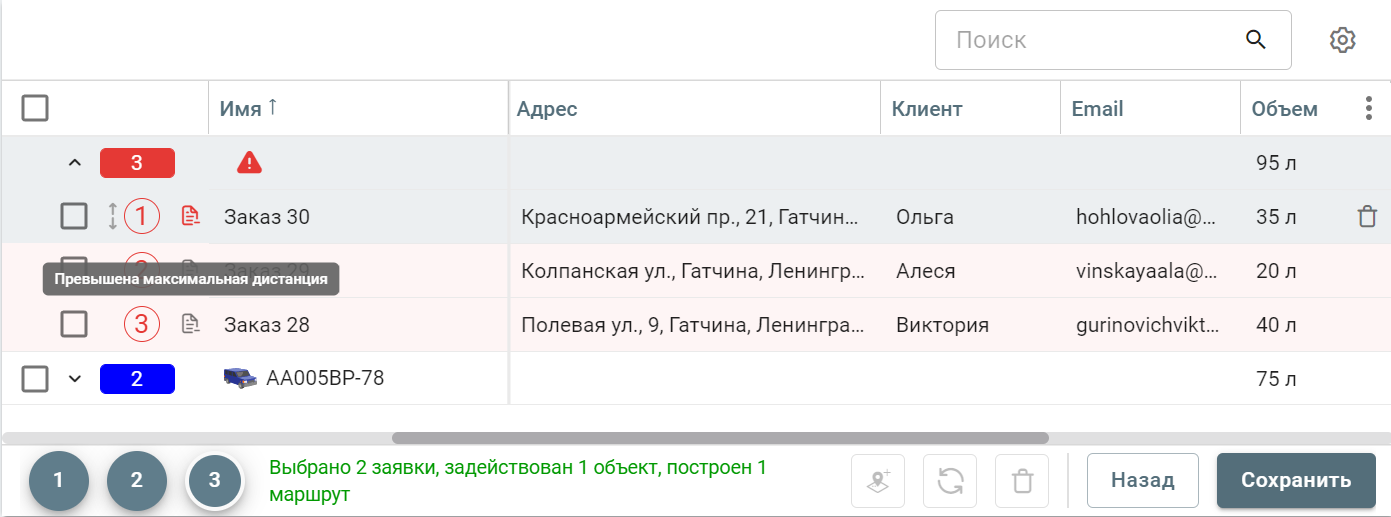This screenshot has height=517, width=1391.
Task: Click the Адрес column header
Action: tap(547, 109)
